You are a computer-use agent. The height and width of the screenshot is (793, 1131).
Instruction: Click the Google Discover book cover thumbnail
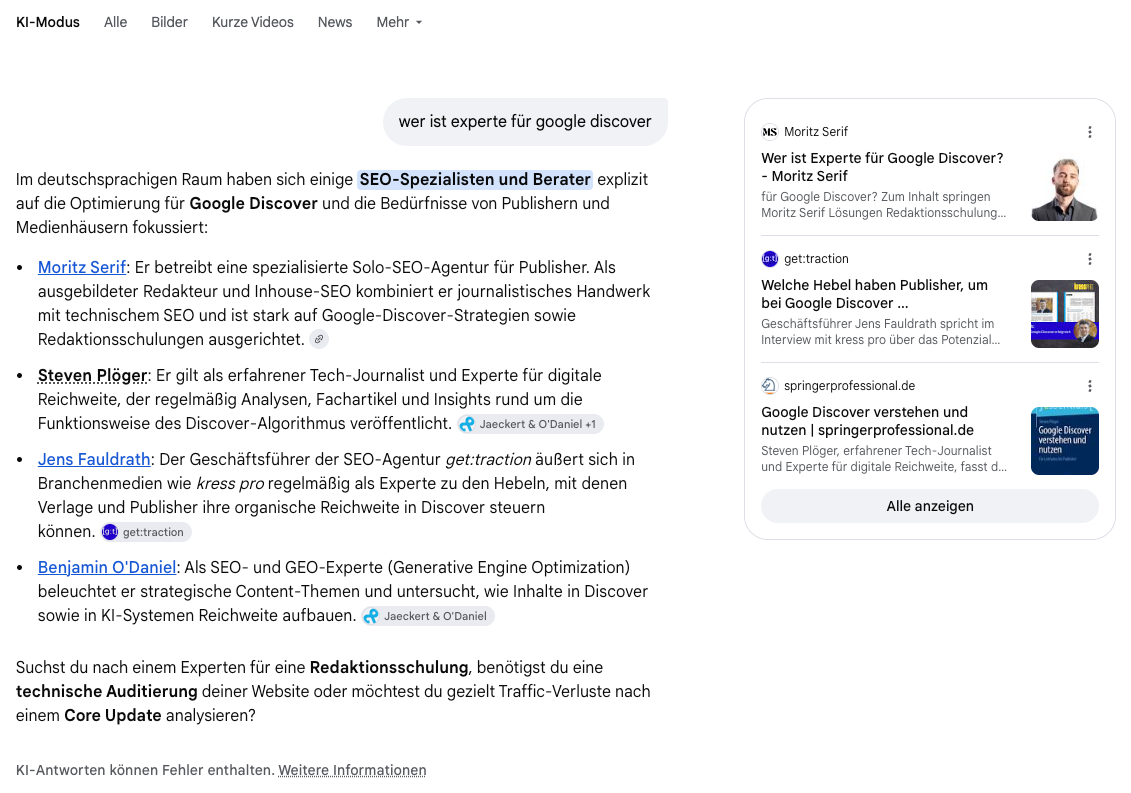[1065, 442]
